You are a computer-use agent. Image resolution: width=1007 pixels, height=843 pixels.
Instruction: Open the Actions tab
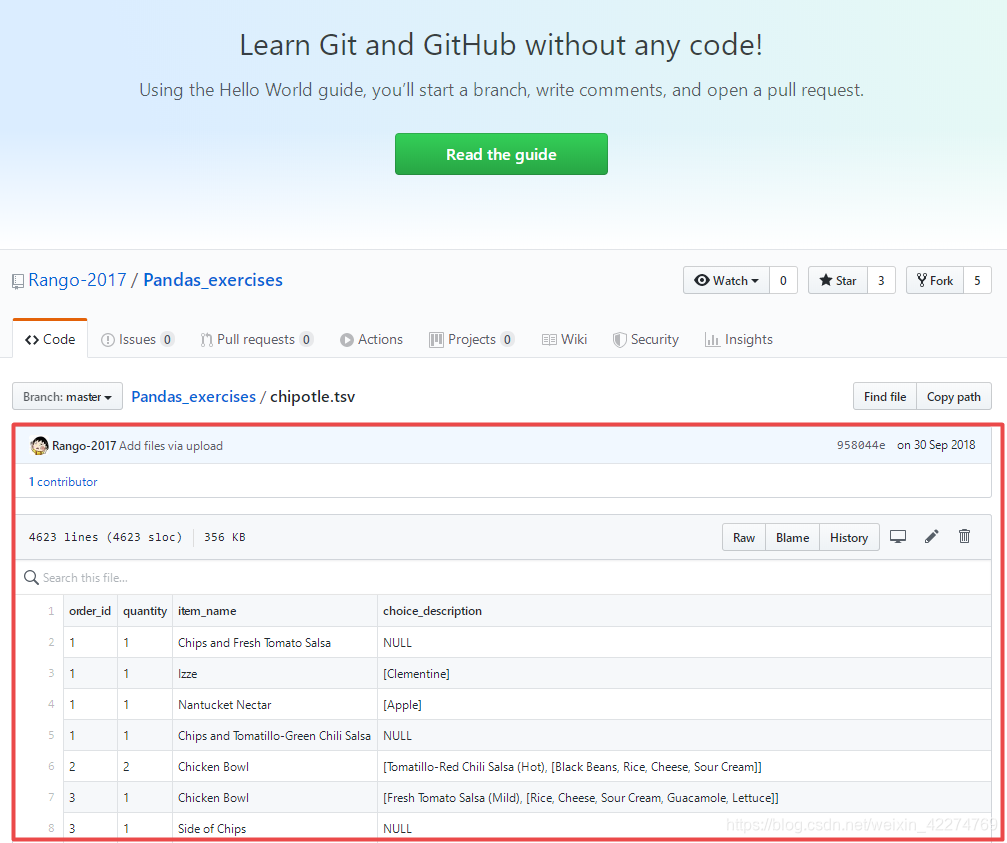pos(371,339)
